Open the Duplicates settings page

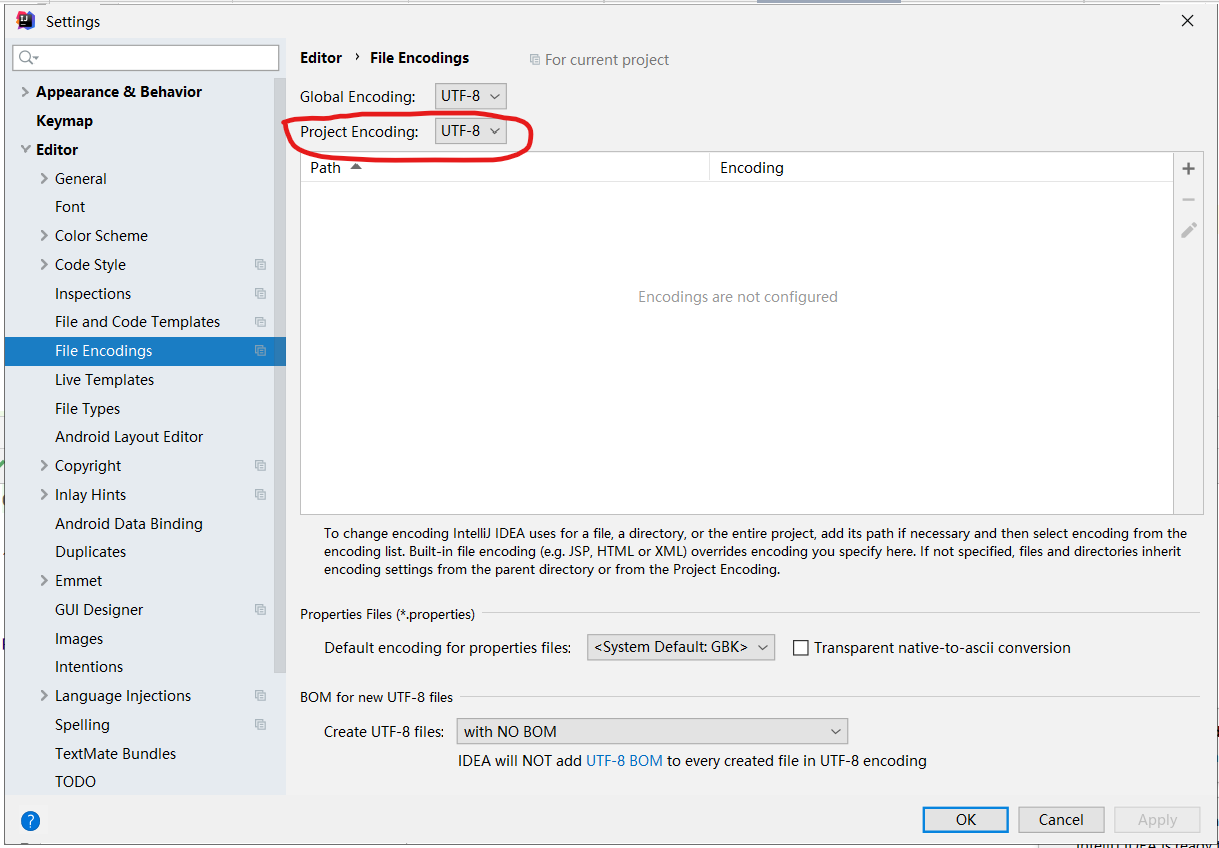point(90,552)
